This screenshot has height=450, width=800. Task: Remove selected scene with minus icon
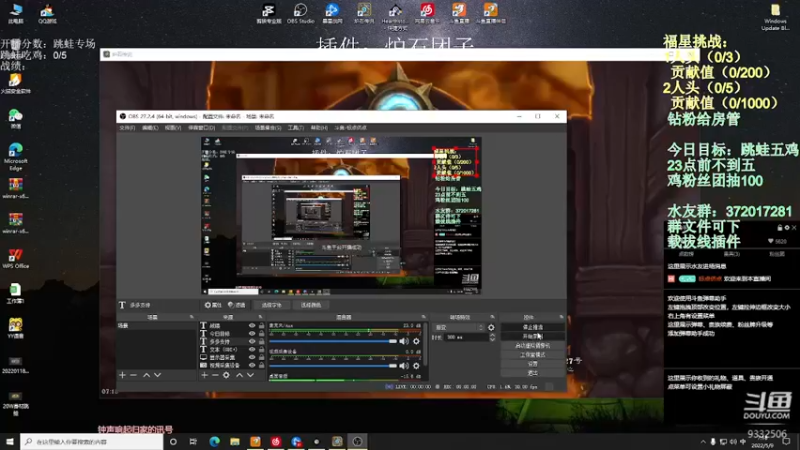pos(133,375)
